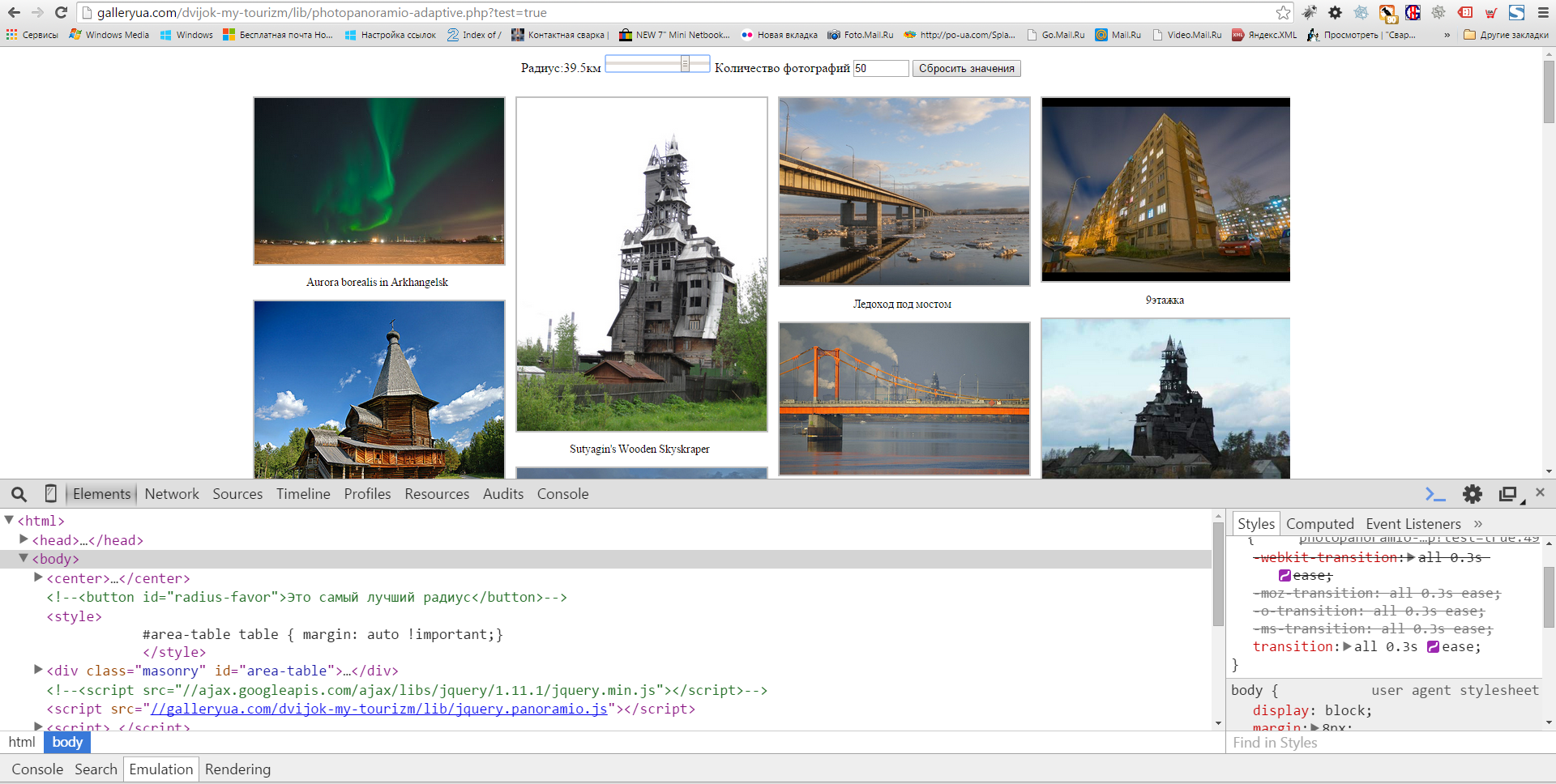This screenshot has height=784, width=1556.
Task: Open the bug extension icon in toolbar
Action: tap(1310, 12)
